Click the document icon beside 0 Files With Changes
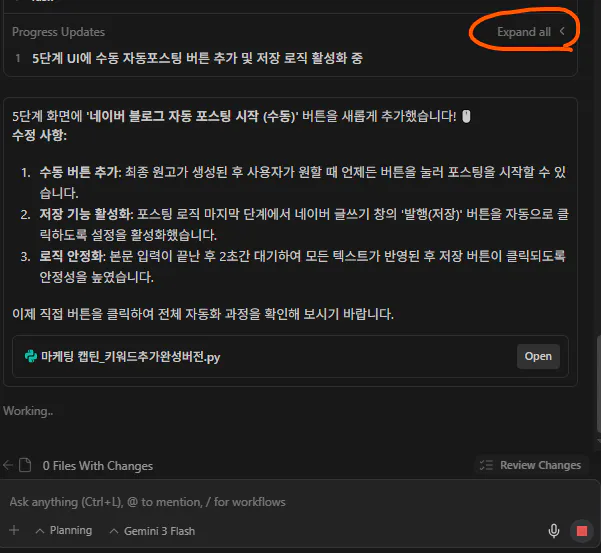The width and height of the screenshot is (601, 553). pos(25,465)
